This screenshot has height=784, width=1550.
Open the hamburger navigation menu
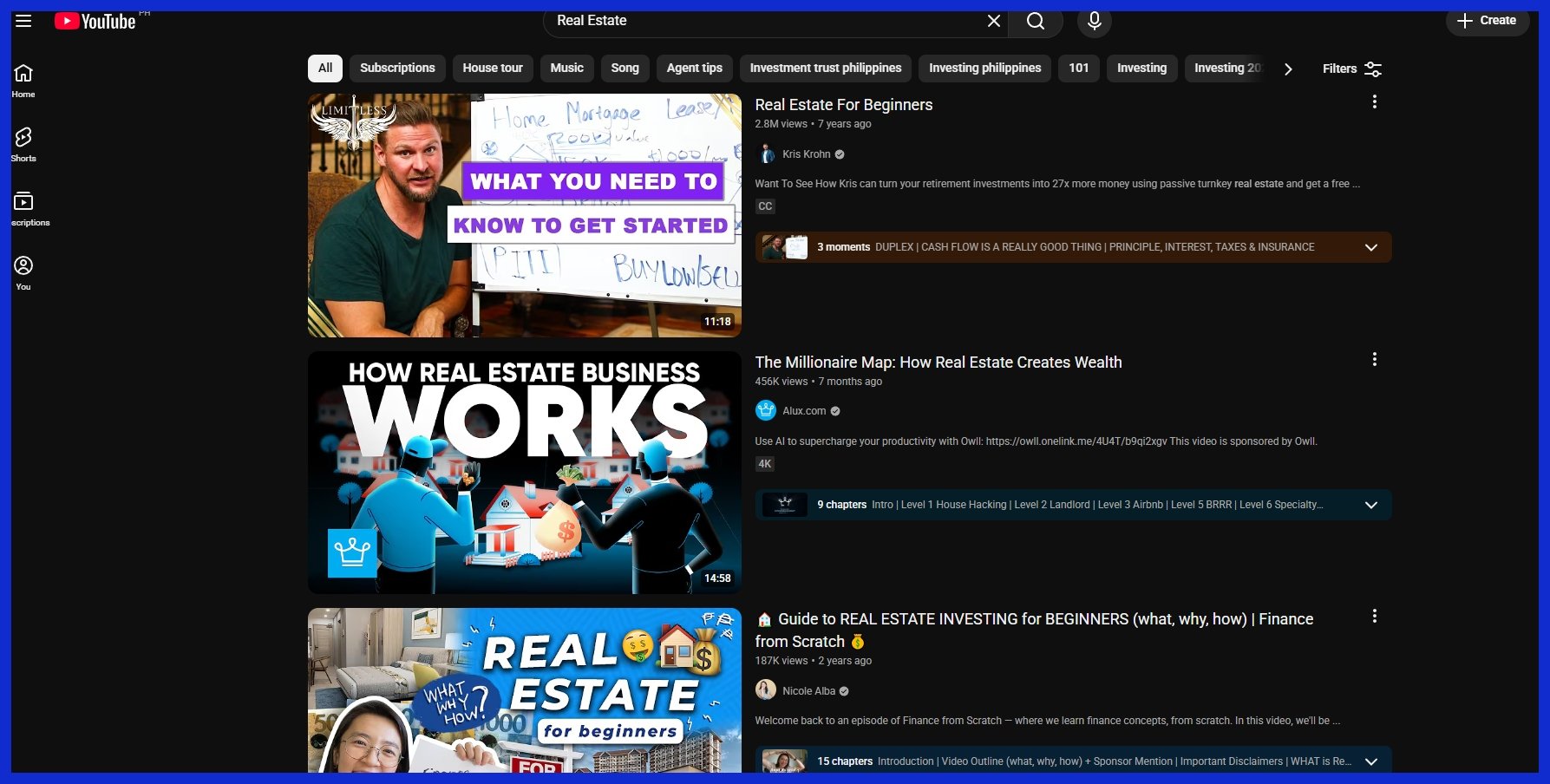(x=23, y=21)
